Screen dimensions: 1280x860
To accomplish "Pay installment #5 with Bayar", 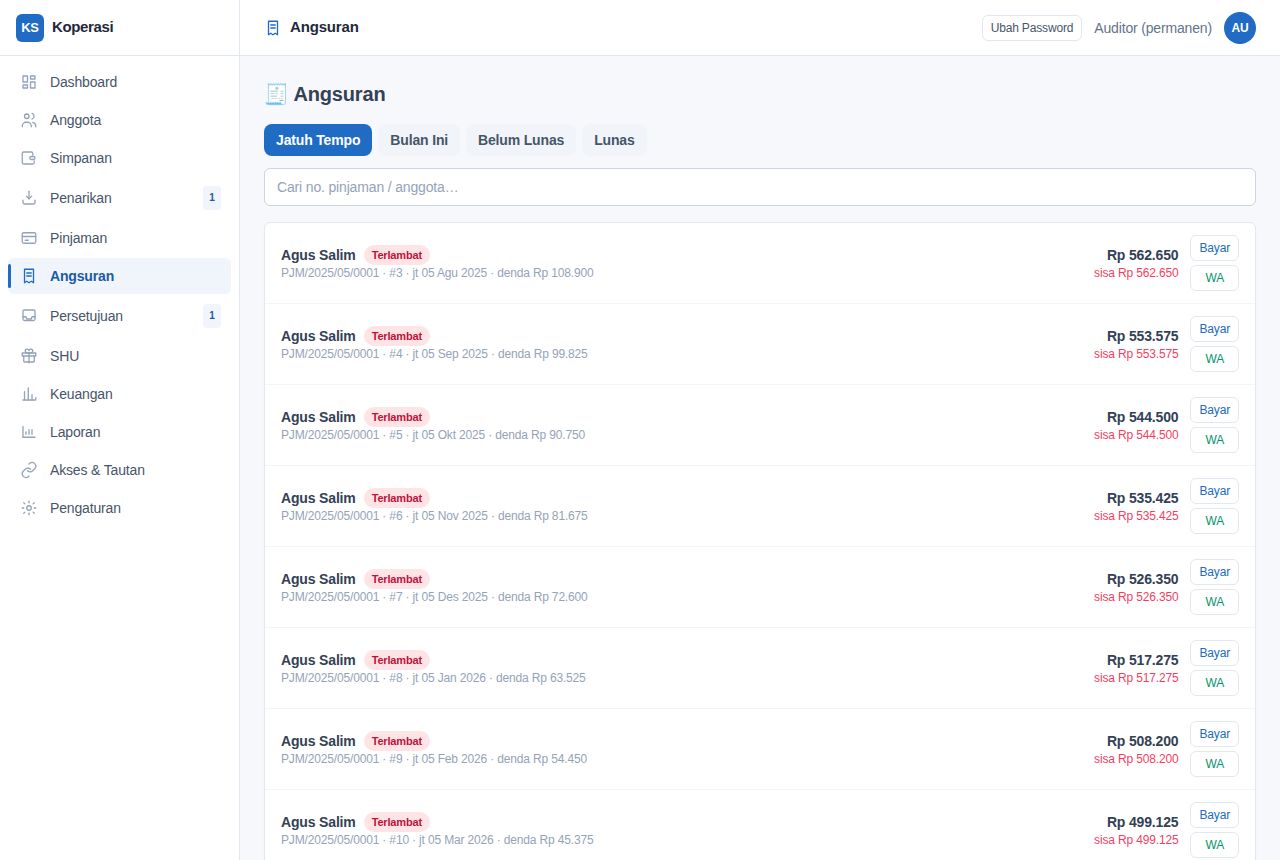I will pyautogui.click(x=1214, y=410).
